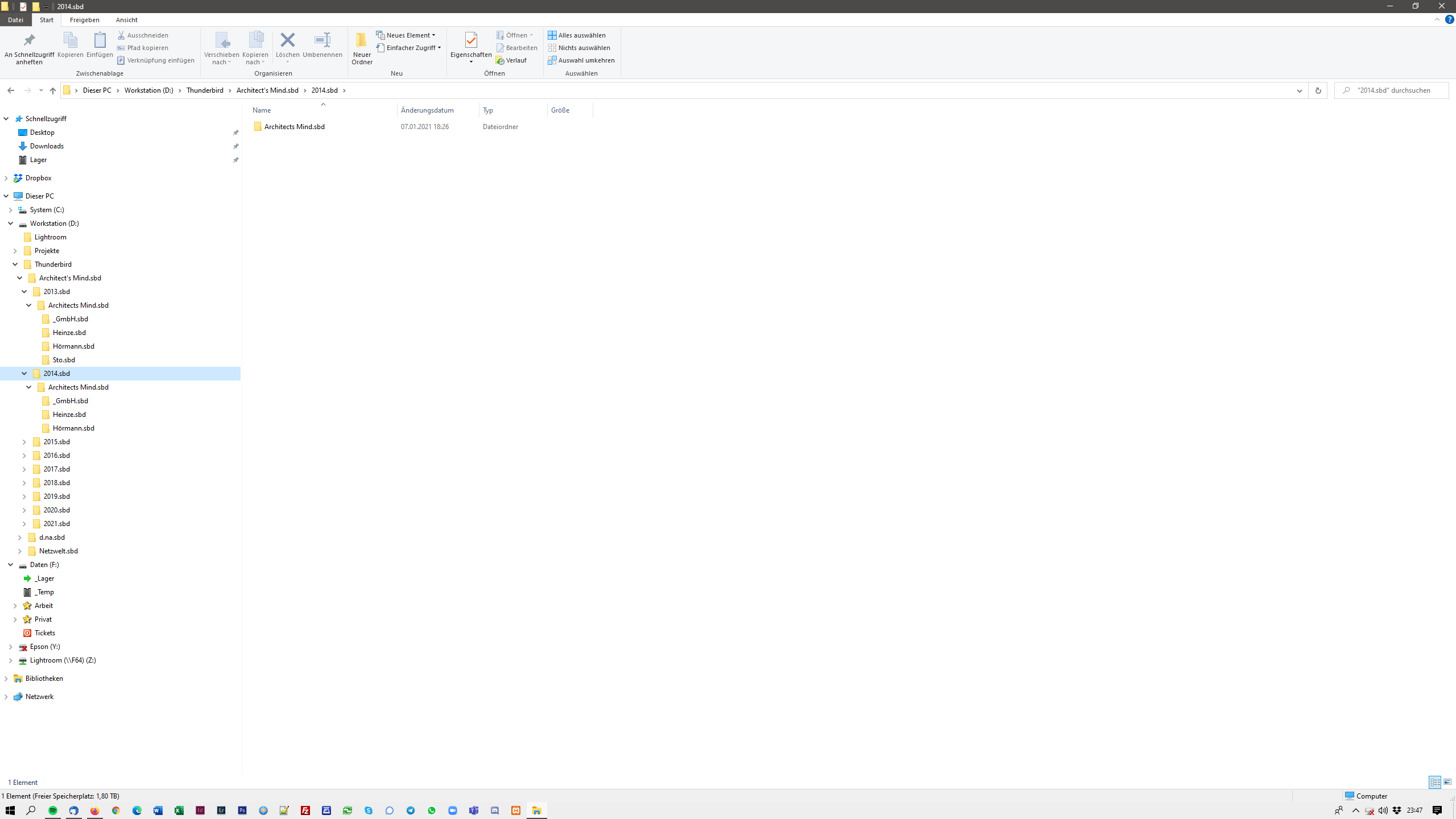Screen dimensions: 1456x819
Task: Click Alles auswählen in ribbon
Action: (x=577, y=35)
